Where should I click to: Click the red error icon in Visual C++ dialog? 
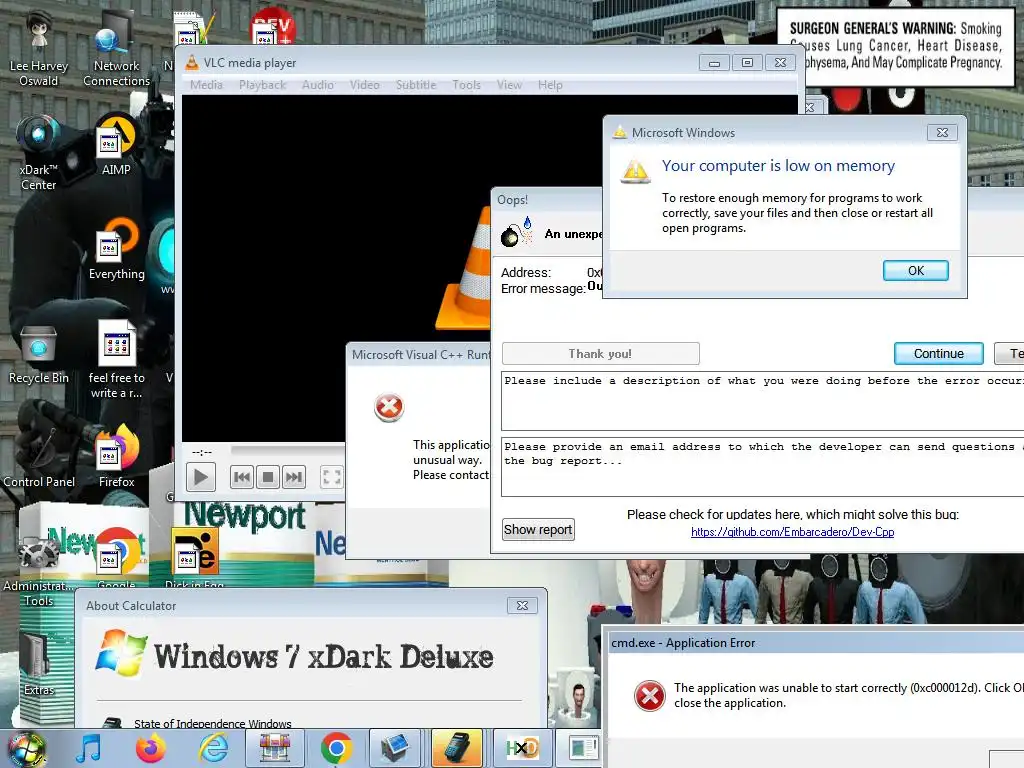click(389, 408)
